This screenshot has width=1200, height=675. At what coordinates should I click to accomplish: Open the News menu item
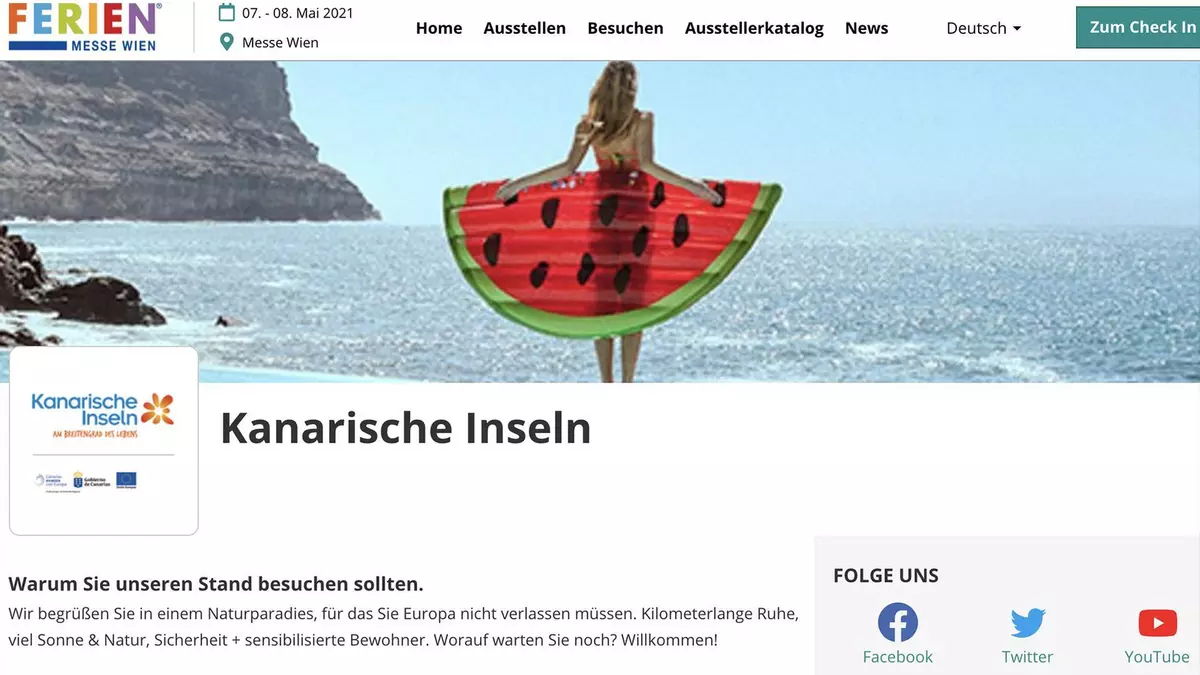click(x=866, y=28)
